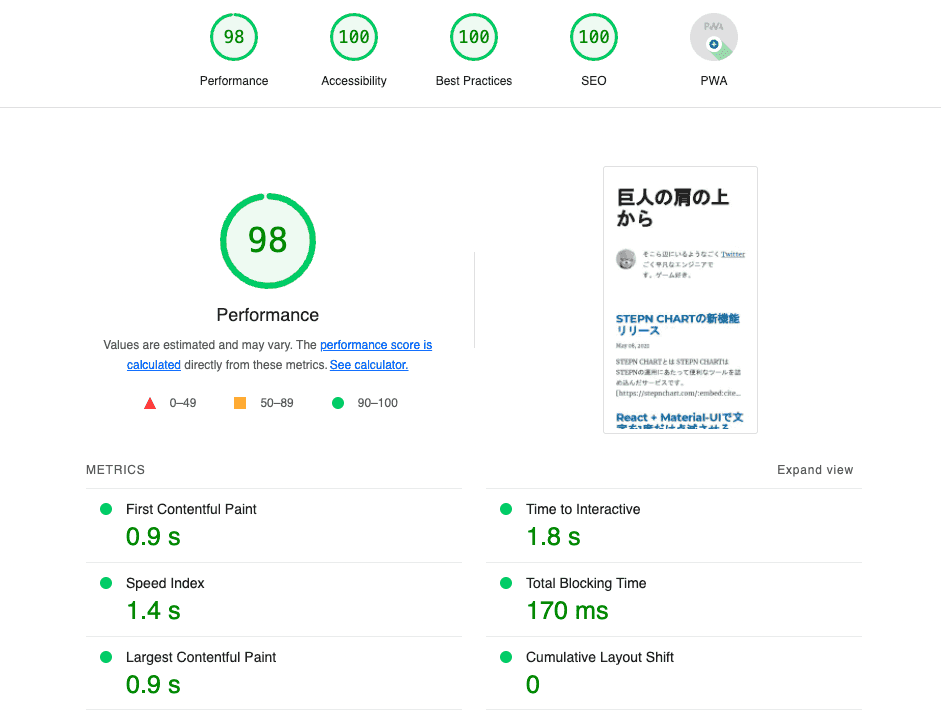This screenshot has width=941, height=717.
Task: Click the red triangle 0–49 legend icon
Action: 150,403
